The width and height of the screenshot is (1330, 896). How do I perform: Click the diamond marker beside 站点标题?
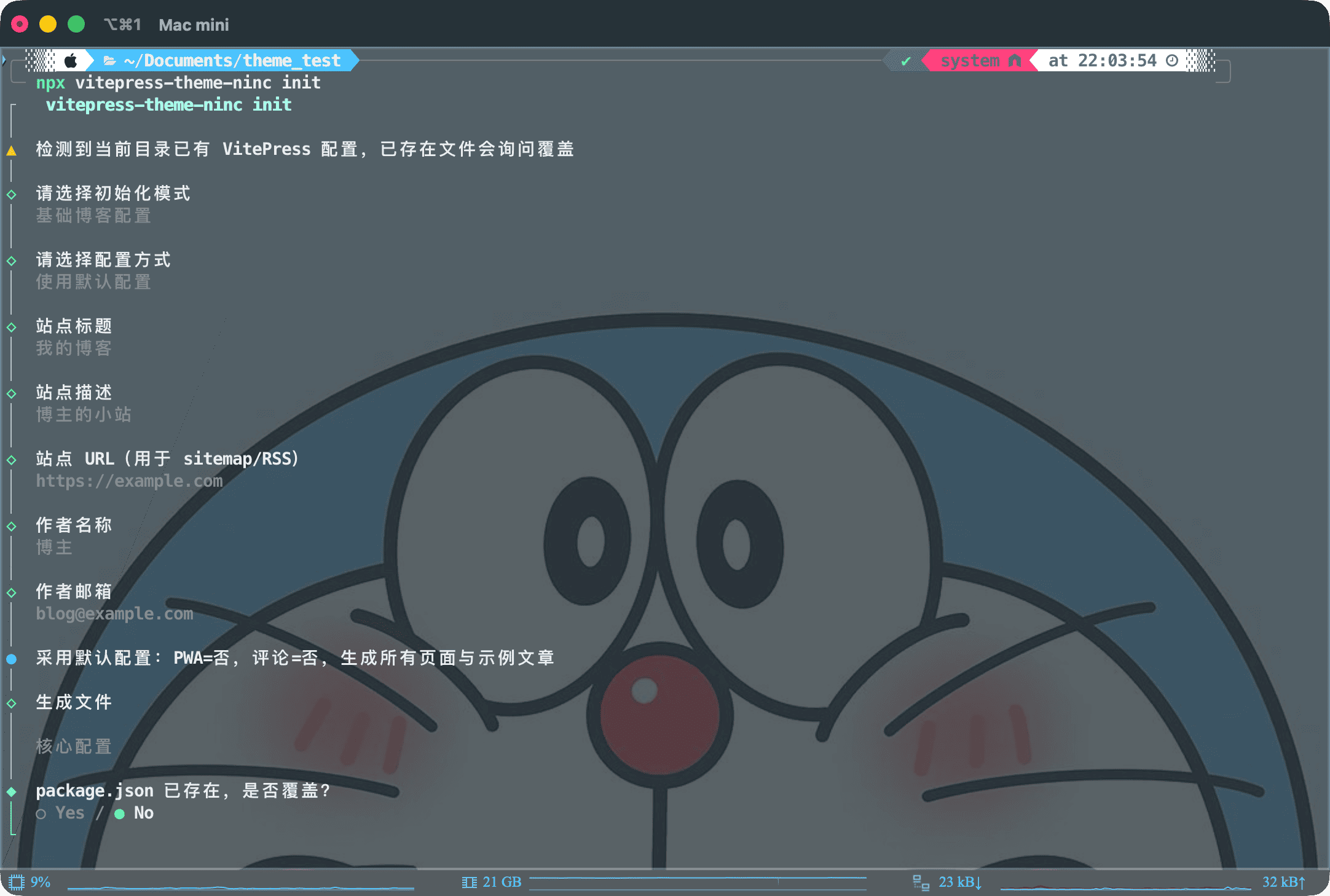11,328
